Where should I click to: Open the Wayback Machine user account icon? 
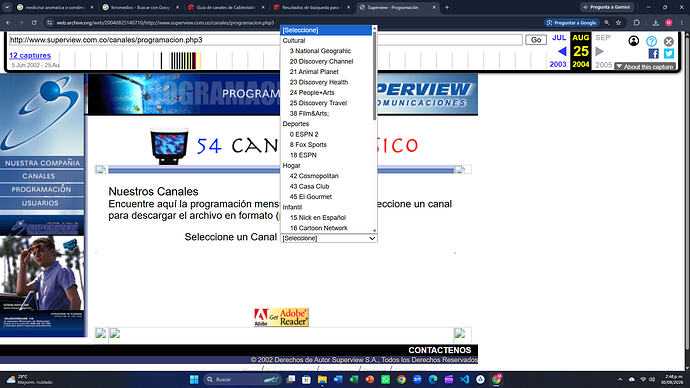633,41
